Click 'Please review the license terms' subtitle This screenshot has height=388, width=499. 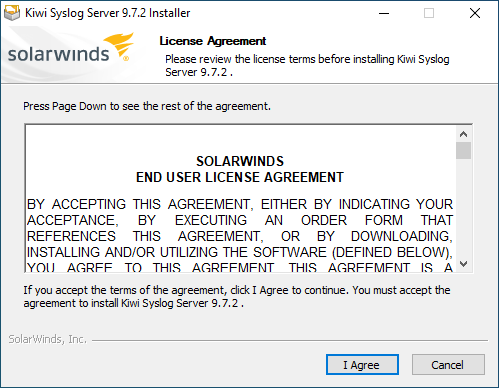[307, 66]
